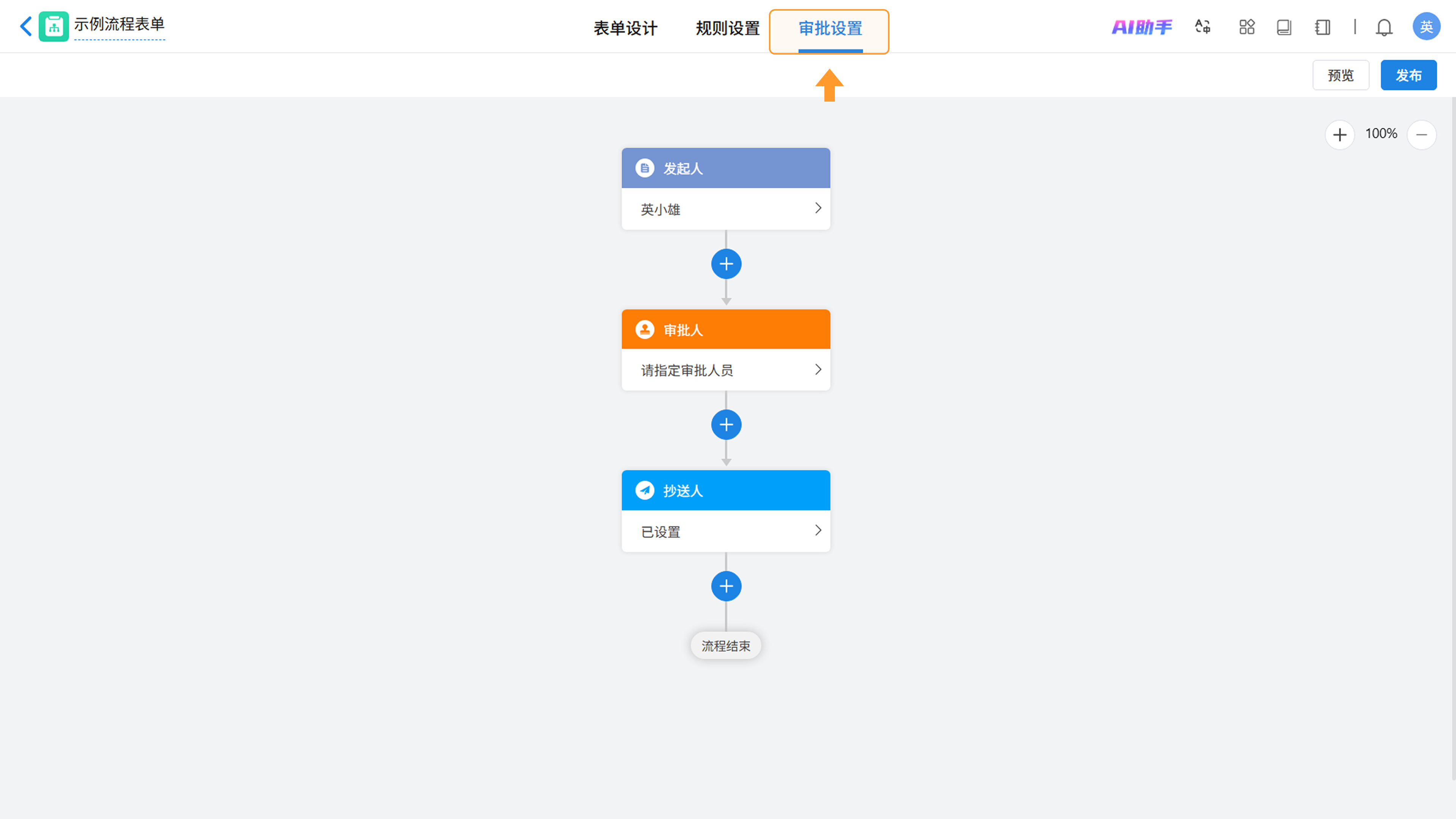
Task: Add node before 流程结束
Action: tap(726, 586)
